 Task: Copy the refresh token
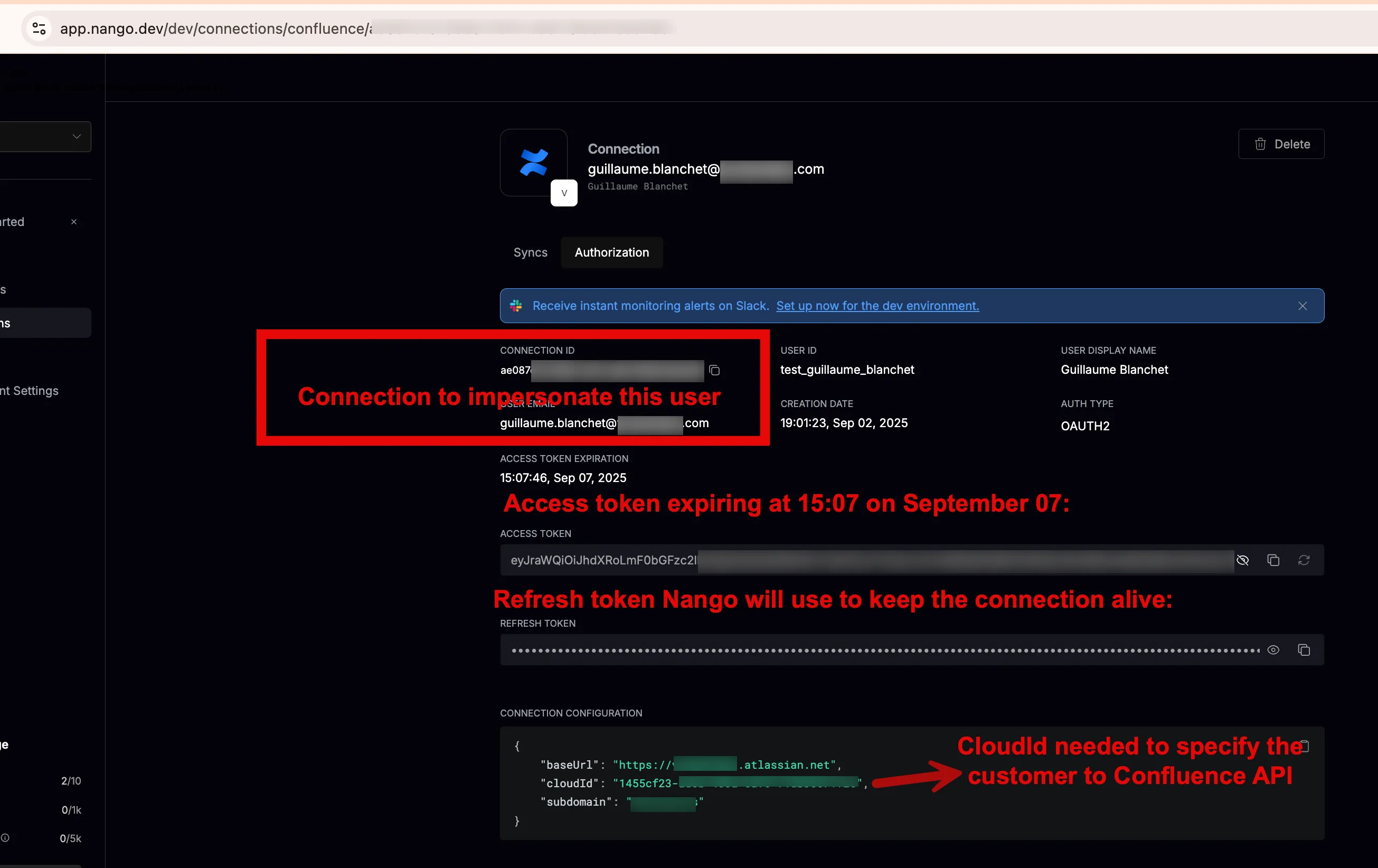(x=1304, y=650)
